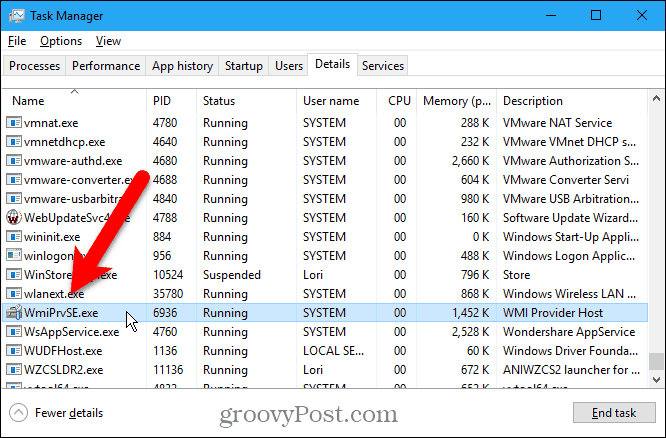Click PID 6936 cell
Viewport: 666px width, 438px height.
(165, 313)
